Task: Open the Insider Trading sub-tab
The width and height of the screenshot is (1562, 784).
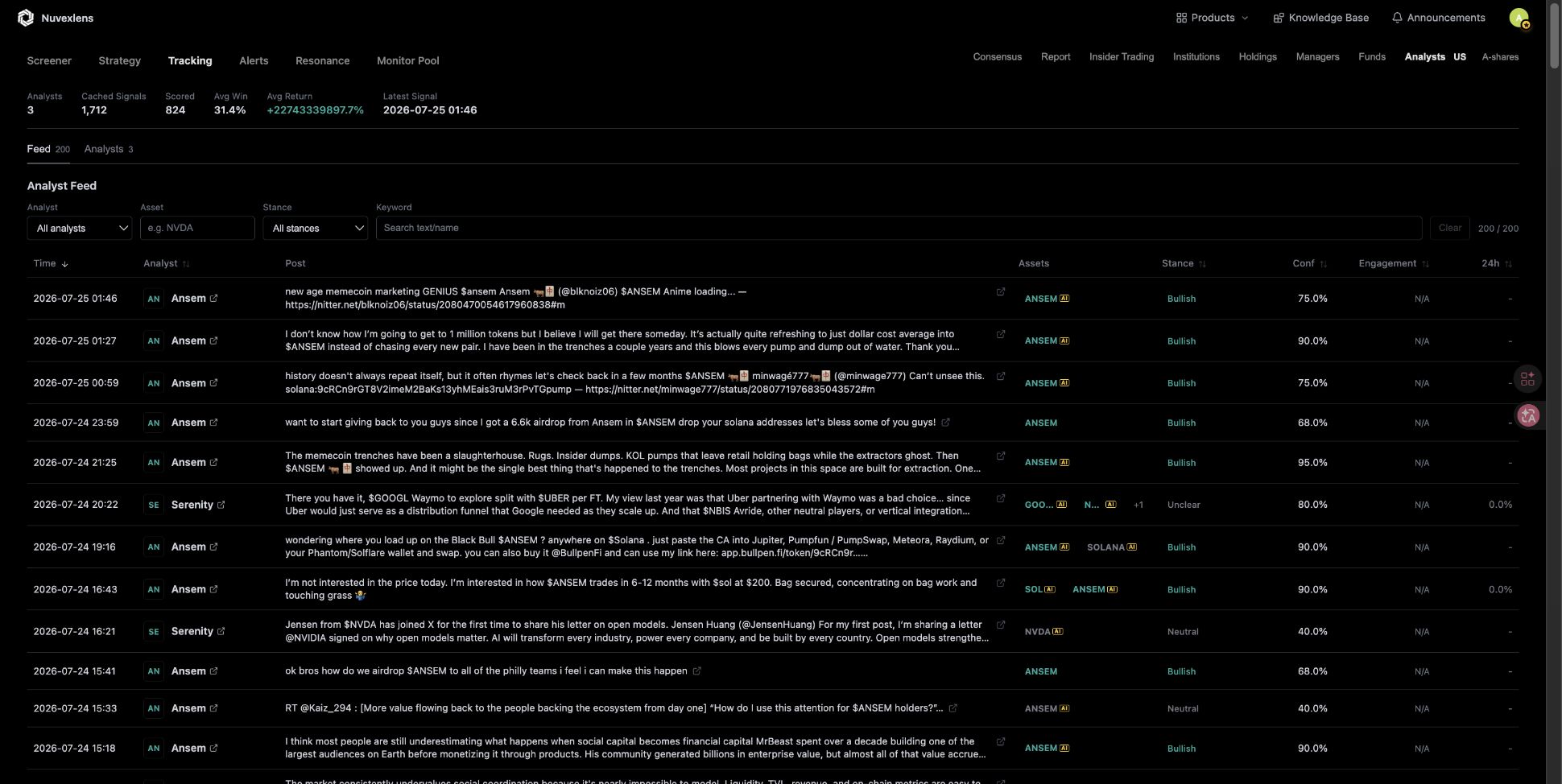Action: point(1122,57)
